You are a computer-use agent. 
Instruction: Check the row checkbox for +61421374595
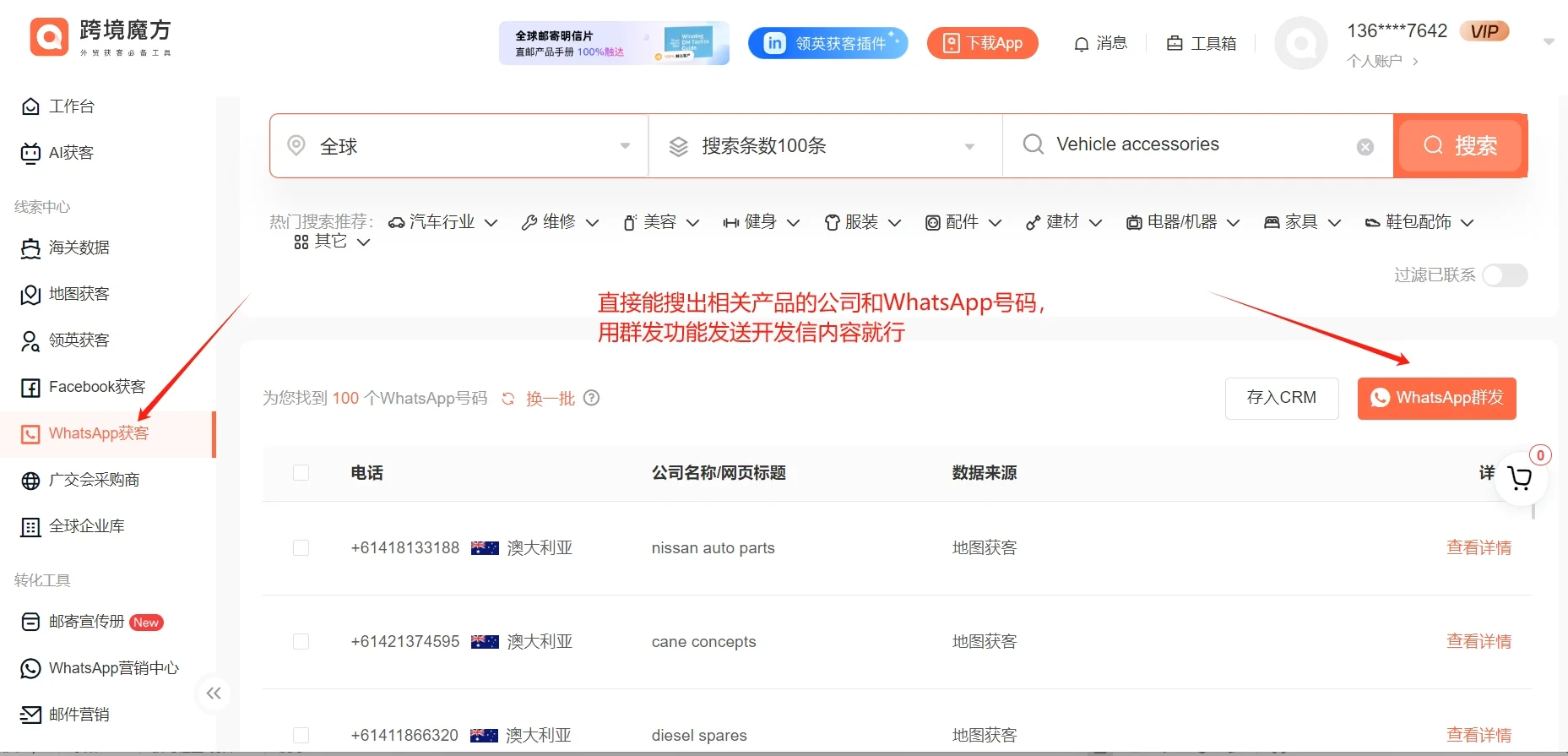(301, 642)
